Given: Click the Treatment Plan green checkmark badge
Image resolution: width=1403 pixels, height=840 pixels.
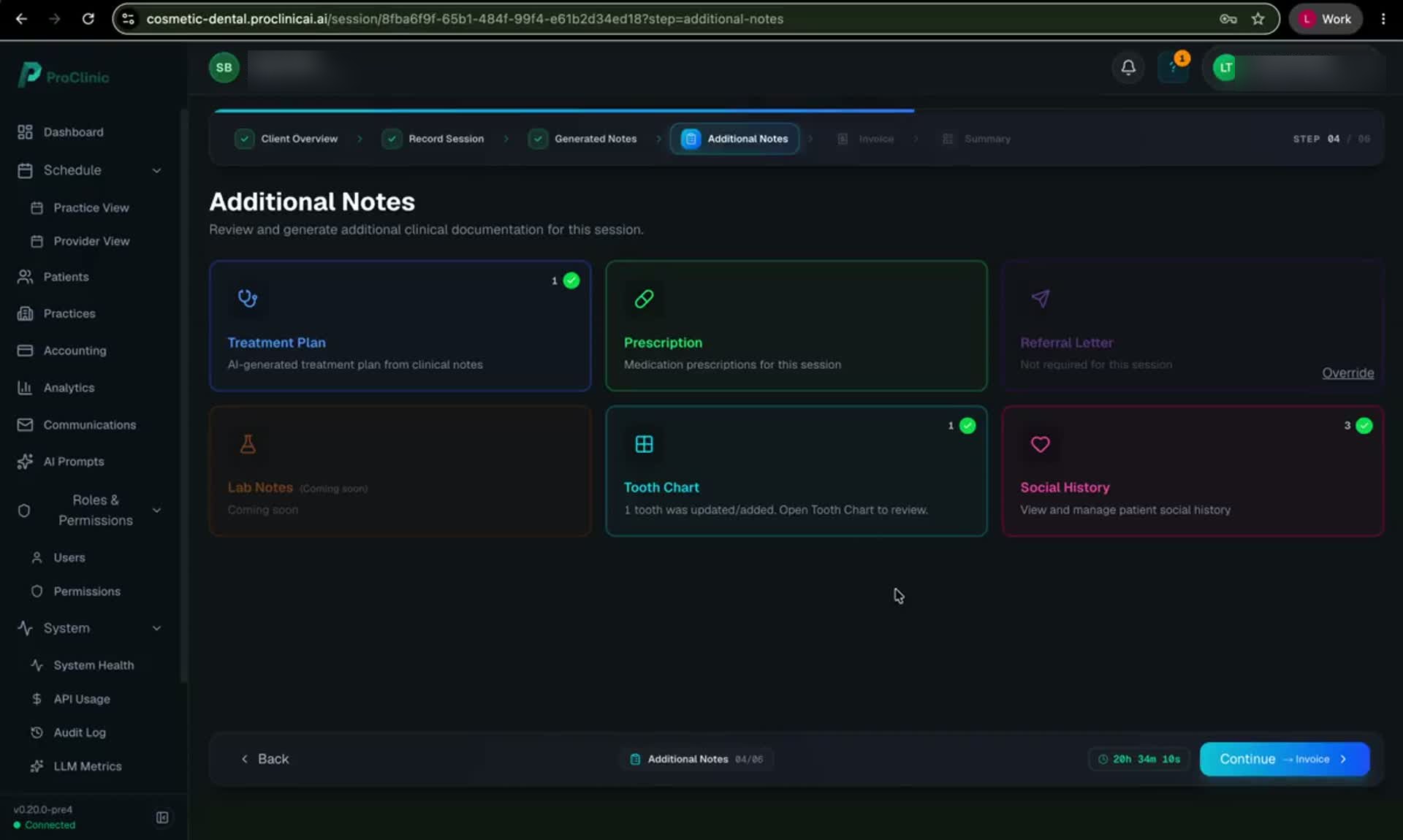Looking at the screenshot, I should (571, 280).
